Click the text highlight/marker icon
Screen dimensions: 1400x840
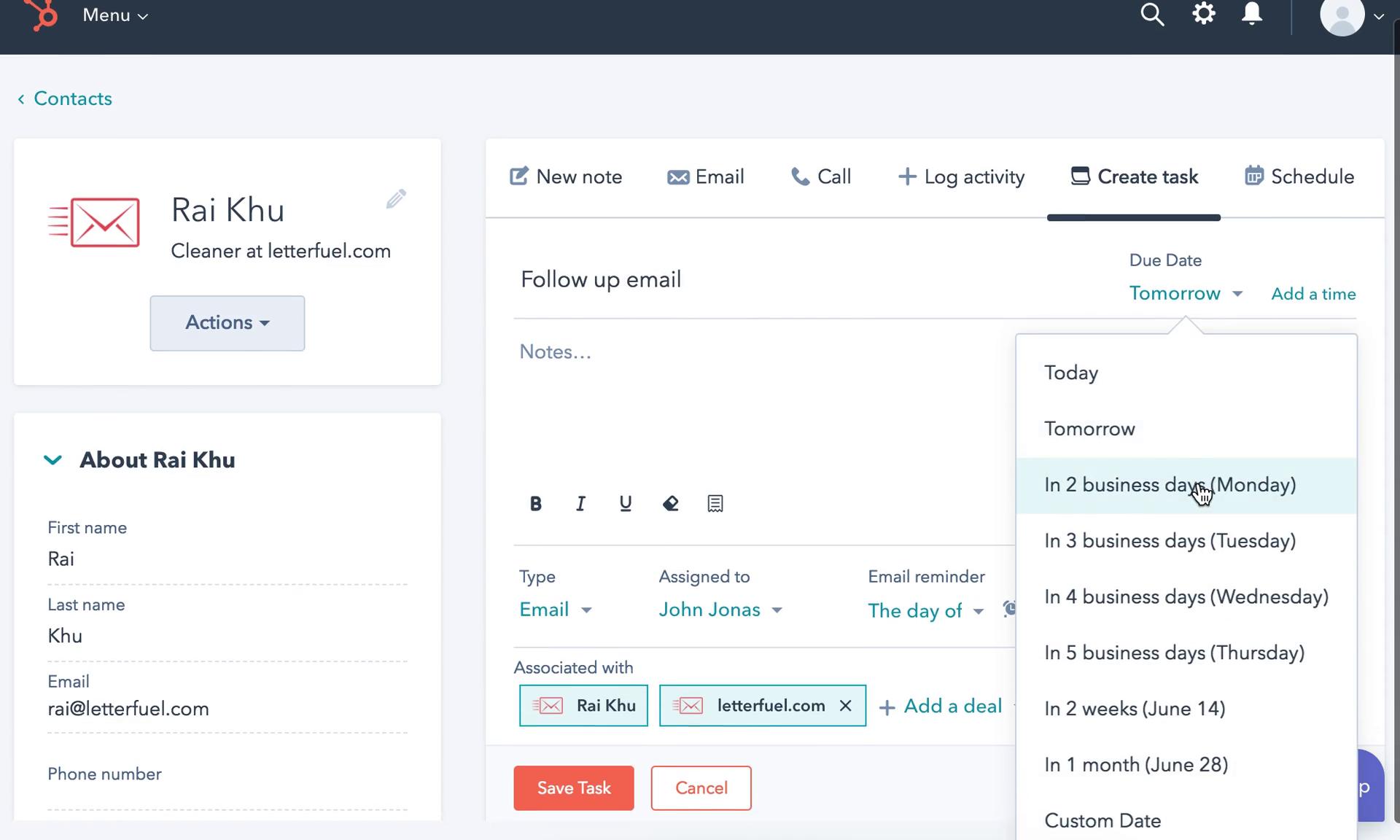pyautogui.click(x=670, y=503)
